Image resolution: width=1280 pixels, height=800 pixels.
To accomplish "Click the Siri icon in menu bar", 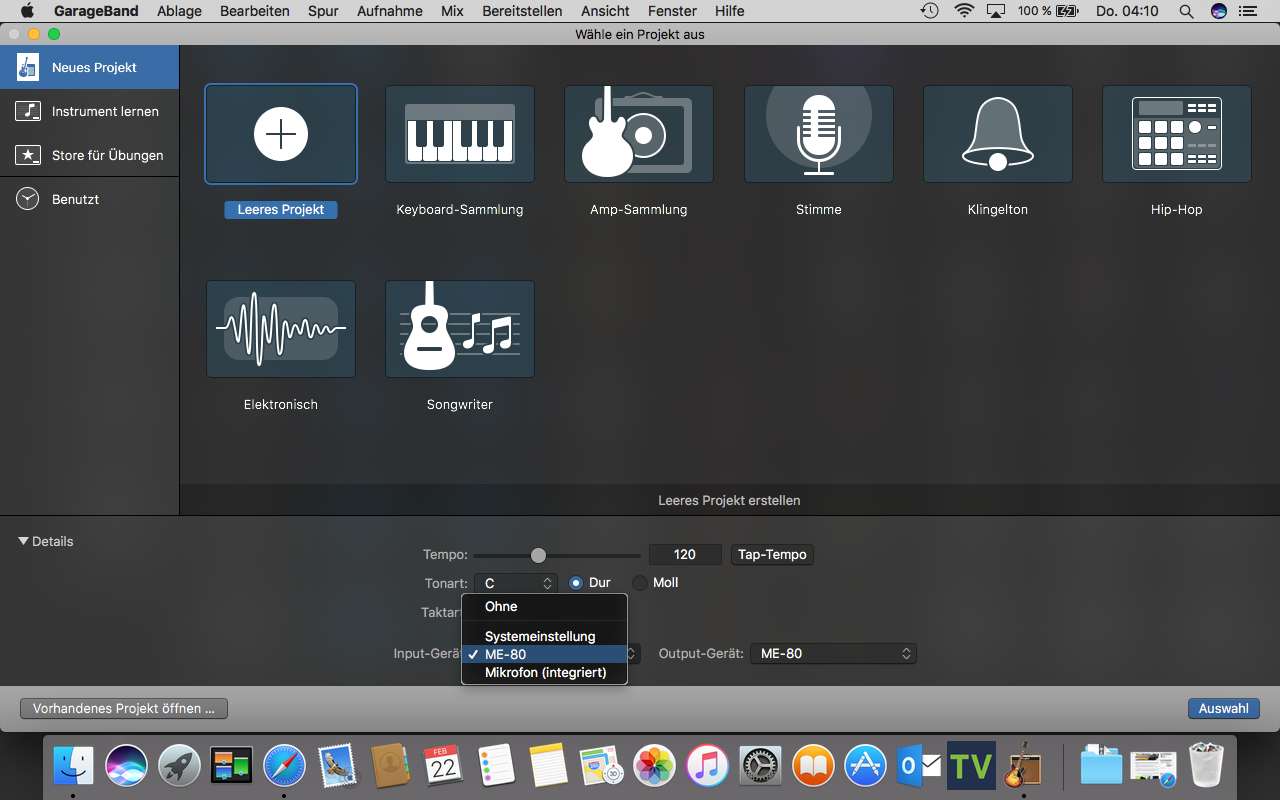I will pyautogui.click(x=1218, y=11).
